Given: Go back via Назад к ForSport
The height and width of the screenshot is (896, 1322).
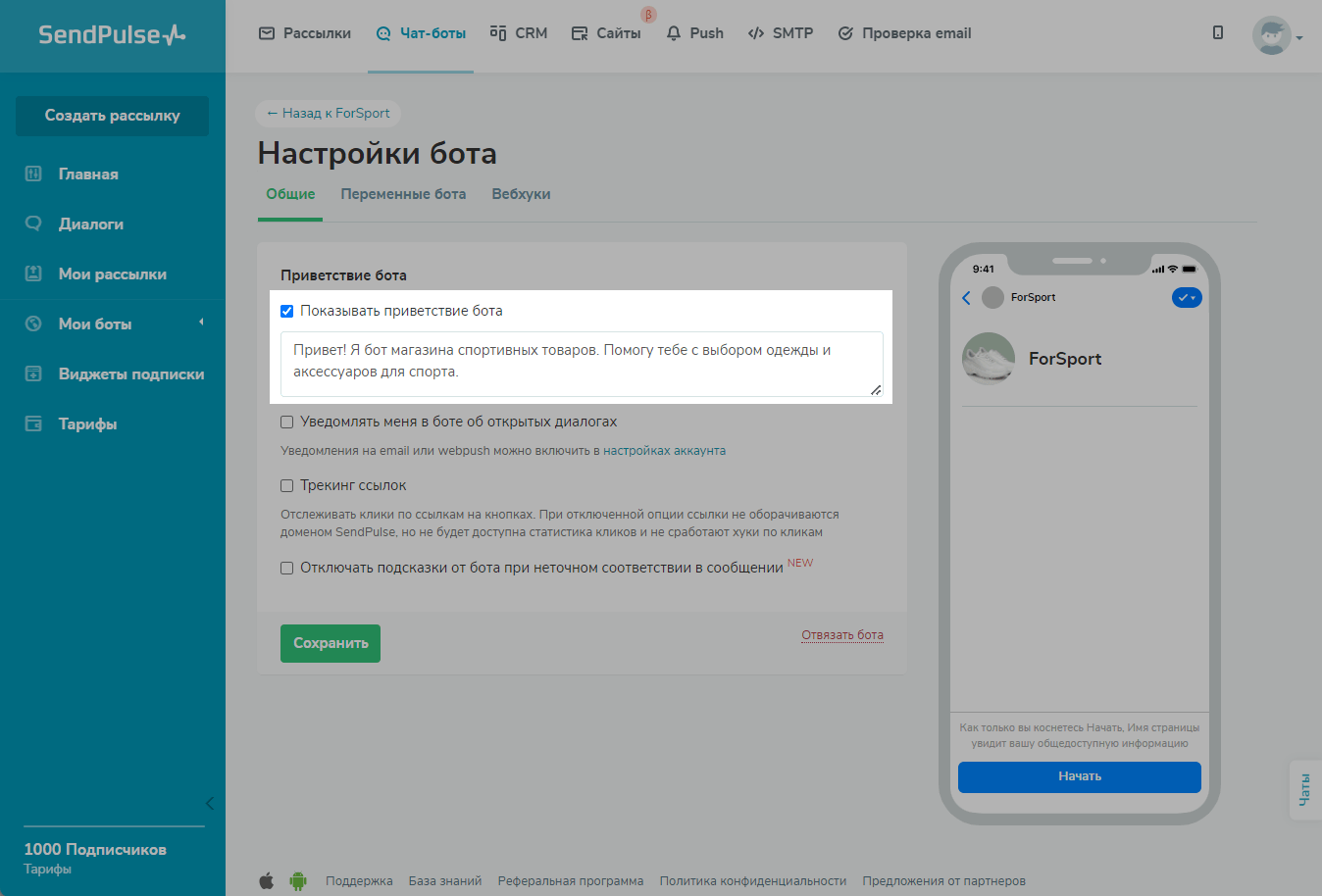Looking at the screenshot, I should pos(329,113).
